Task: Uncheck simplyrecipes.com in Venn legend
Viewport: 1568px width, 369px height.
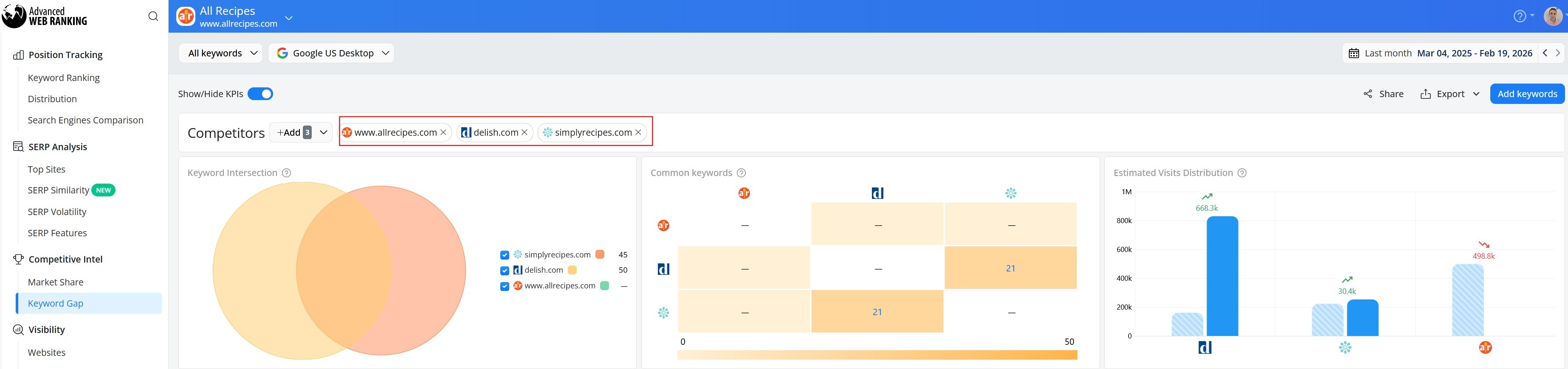Action: click(x=505, y=255)
